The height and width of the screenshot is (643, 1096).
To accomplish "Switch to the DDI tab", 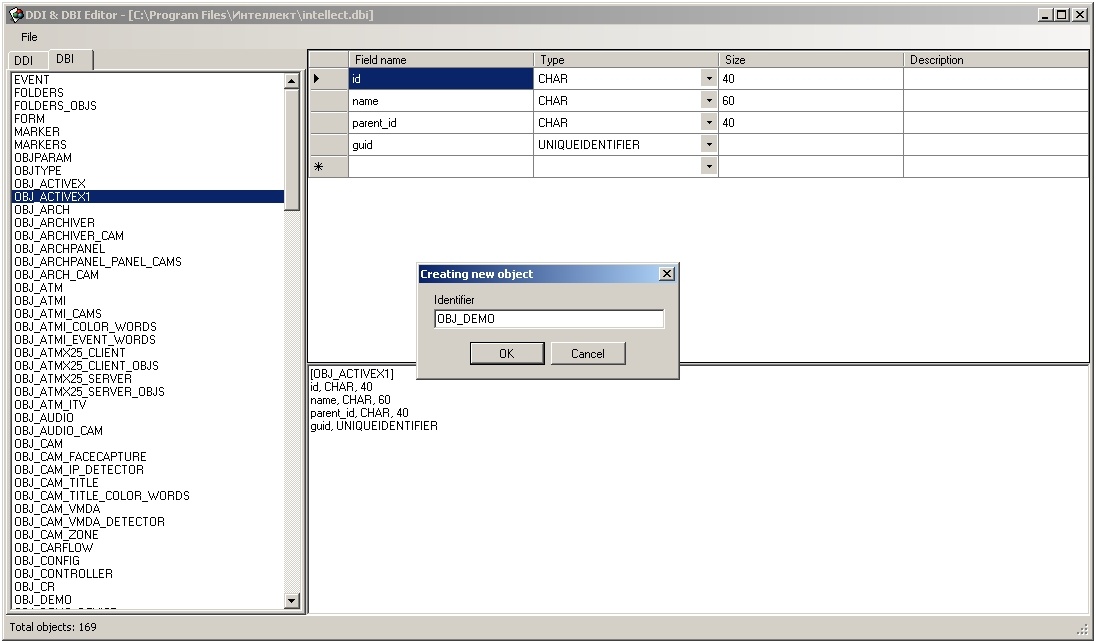I will pyautogui.click(x=24, y=61).
